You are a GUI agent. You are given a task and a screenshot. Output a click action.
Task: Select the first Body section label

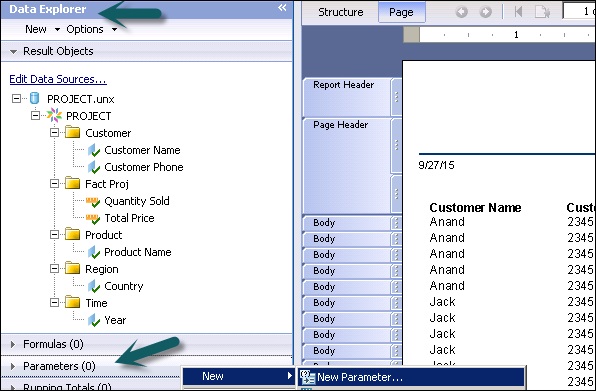click(x=324, y=223)
